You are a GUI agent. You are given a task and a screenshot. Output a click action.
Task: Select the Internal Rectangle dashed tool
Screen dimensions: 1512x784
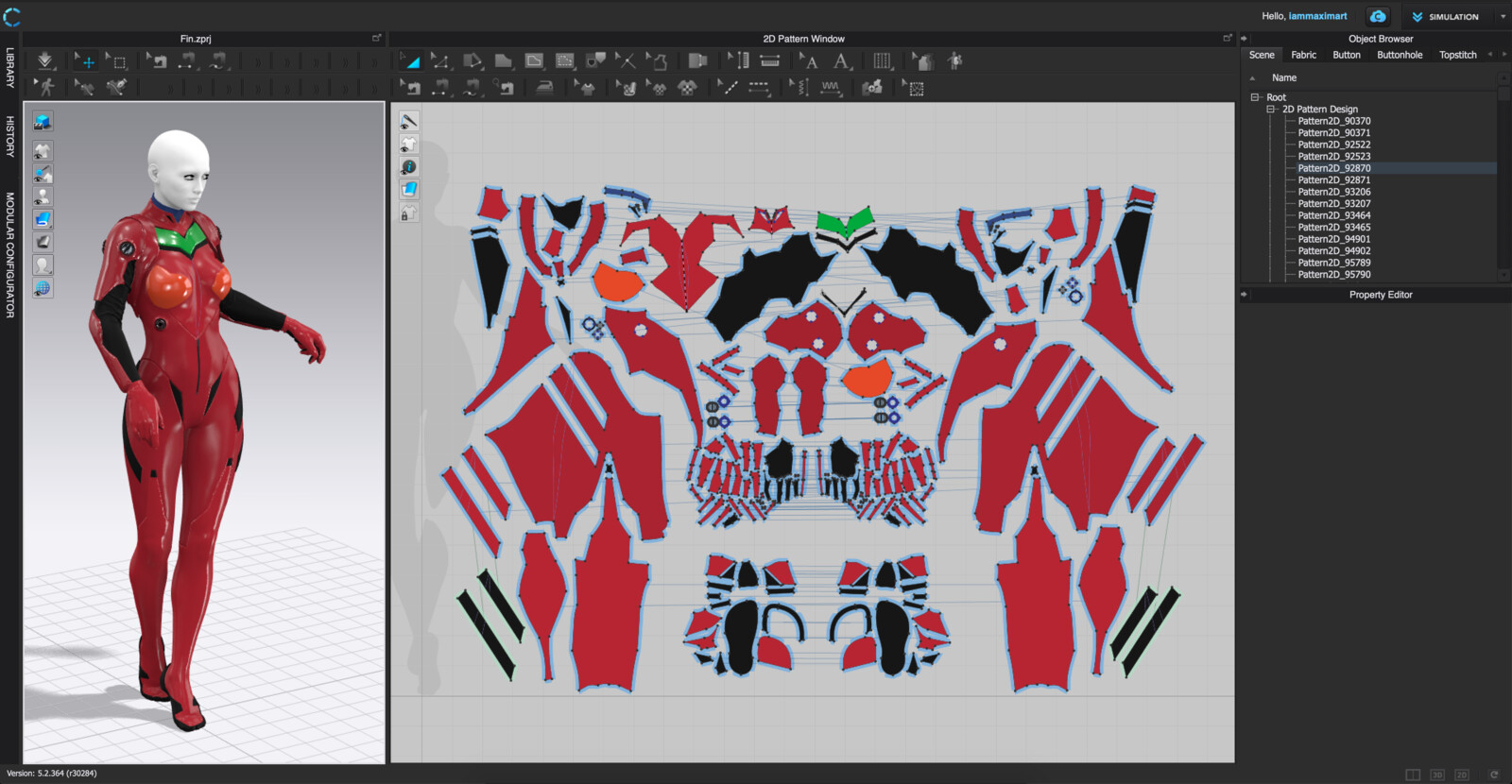click(565, 61)
